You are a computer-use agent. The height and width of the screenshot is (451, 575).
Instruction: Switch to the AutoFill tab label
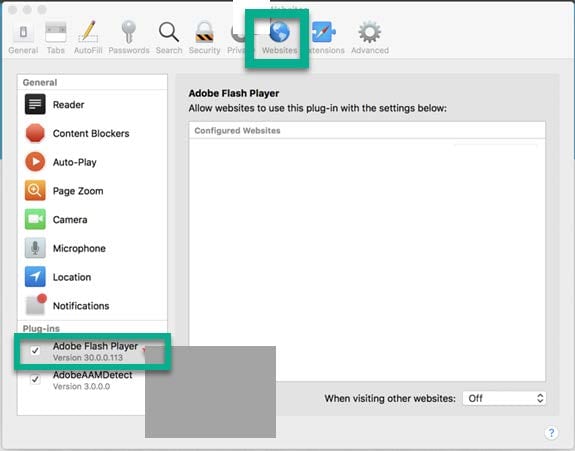click(x=88, y=50)
